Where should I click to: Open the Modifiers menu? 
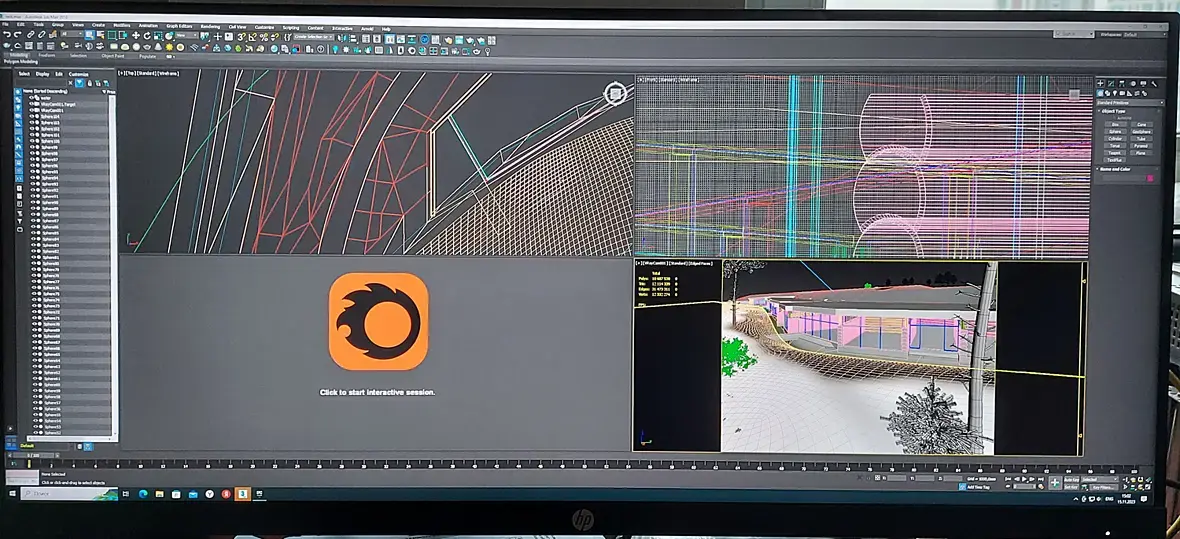(x=122, y=26)
